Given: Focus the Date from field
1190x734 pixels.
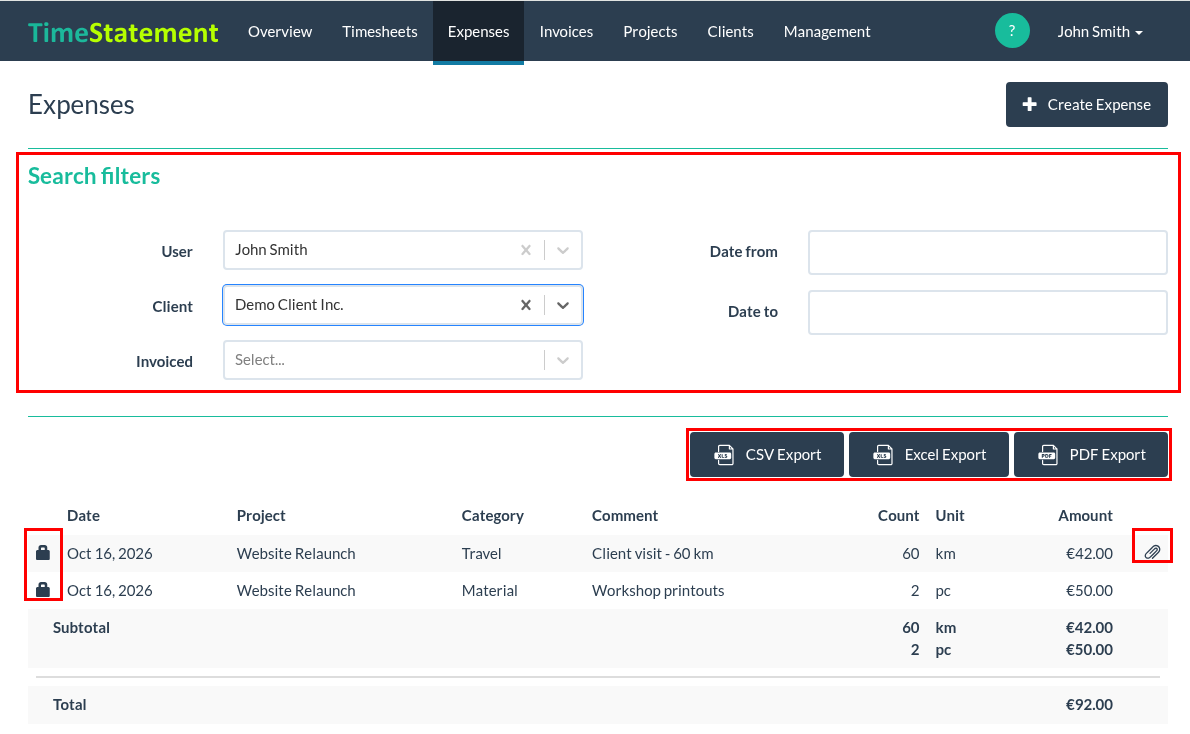Looking at the screenshot, I should pos(987,252).
